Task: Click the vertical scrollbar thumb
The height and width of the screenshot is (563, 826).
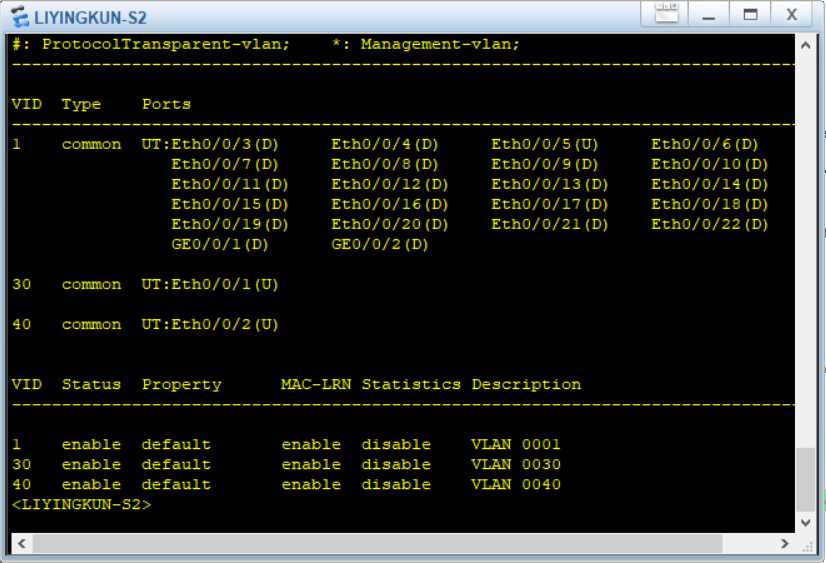Action: click(805, 479)
